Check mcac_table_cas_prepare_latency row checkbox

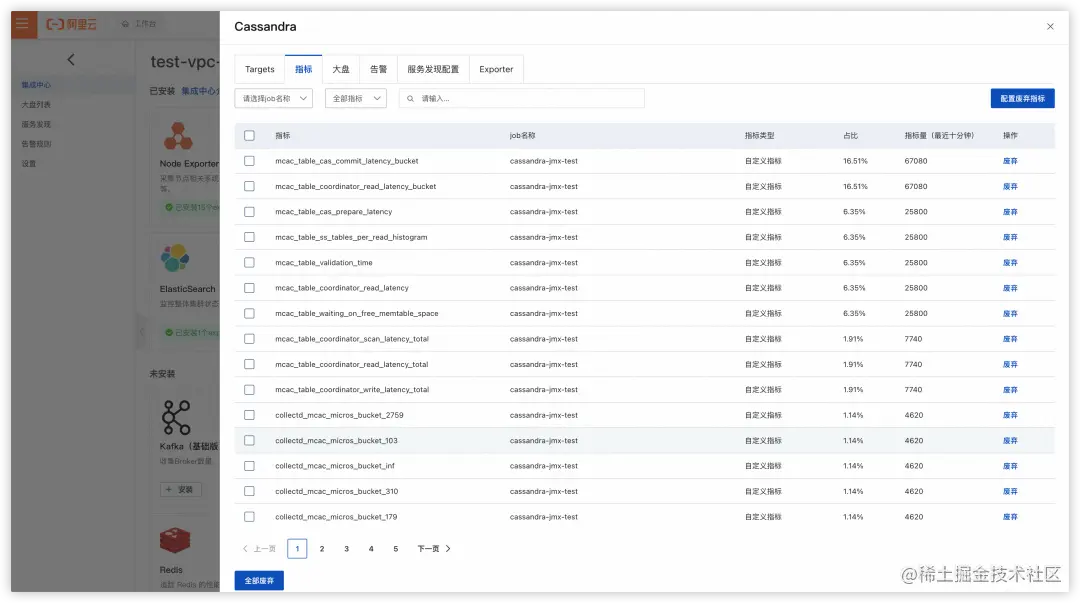click(x=249, y=212)
